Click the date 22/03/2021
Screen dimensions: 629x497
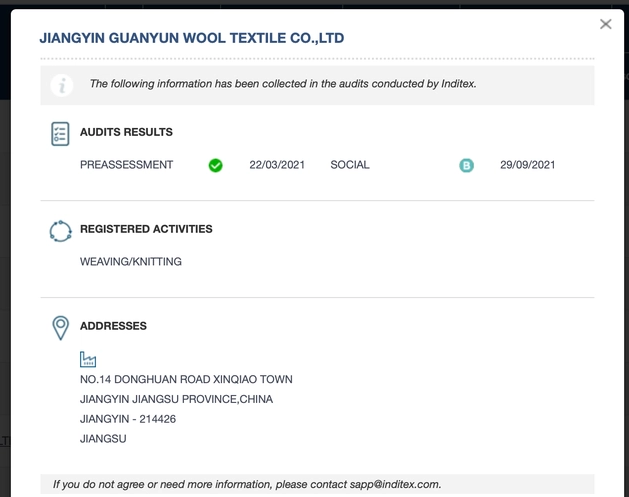[277, 165]
